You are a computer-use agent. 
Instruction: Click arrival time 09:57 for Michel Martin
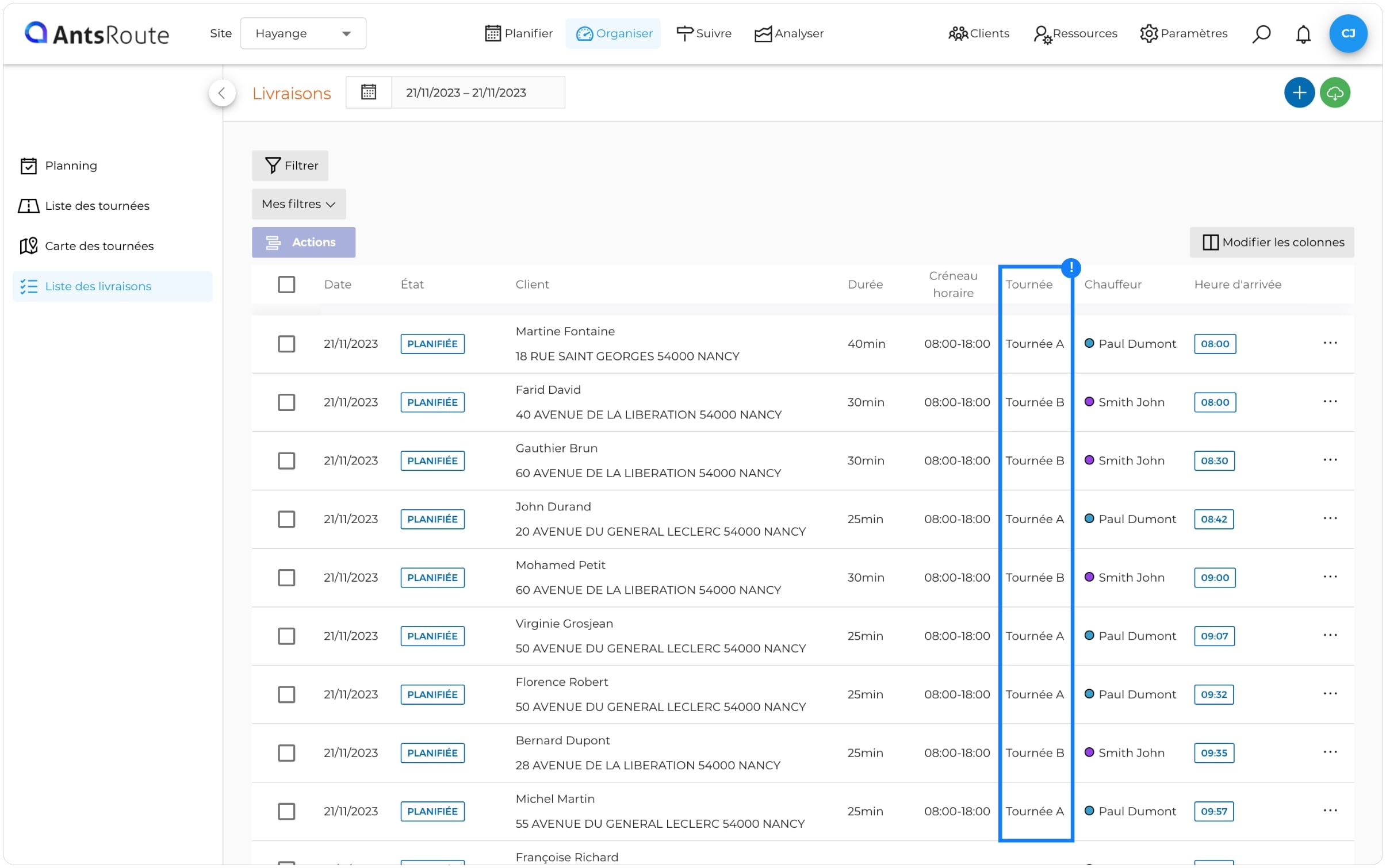1213,812
